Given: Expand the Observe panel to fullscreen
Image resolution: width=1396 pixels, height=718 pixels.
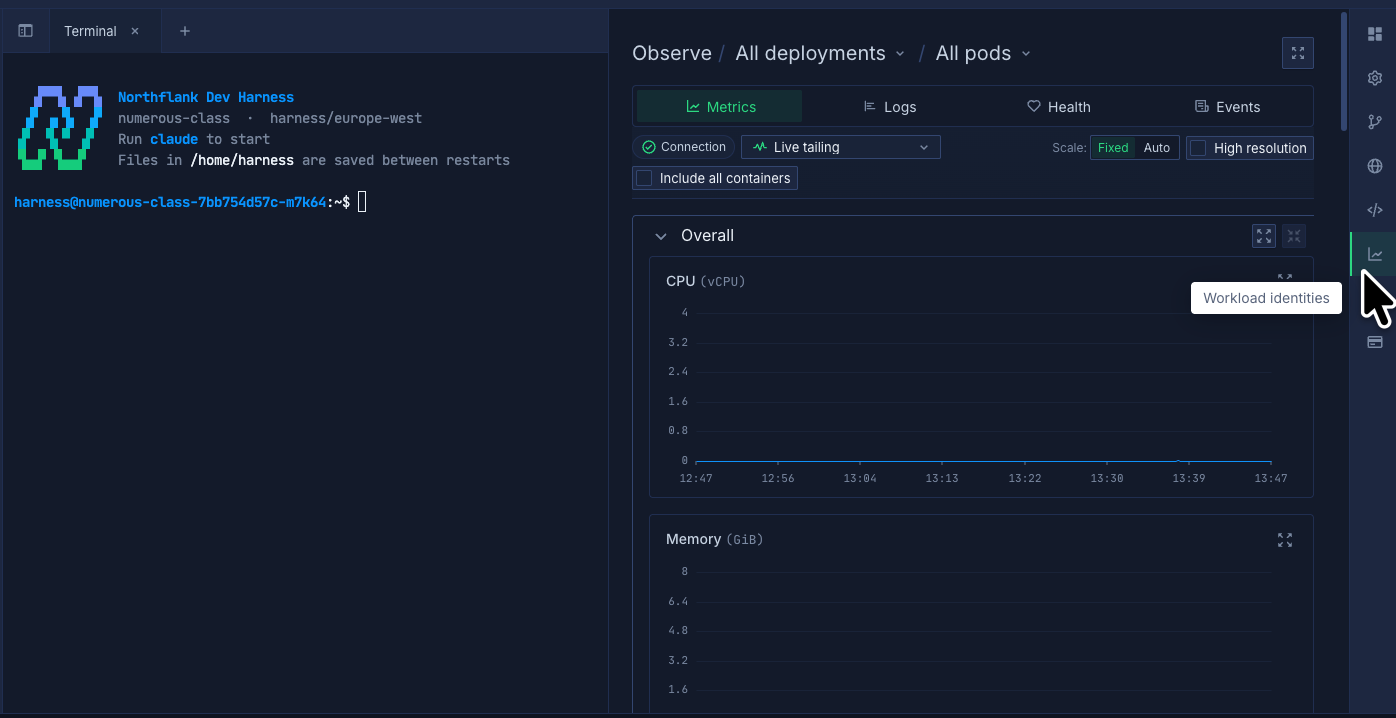Looking at the screenshot, I should 1298,53.
